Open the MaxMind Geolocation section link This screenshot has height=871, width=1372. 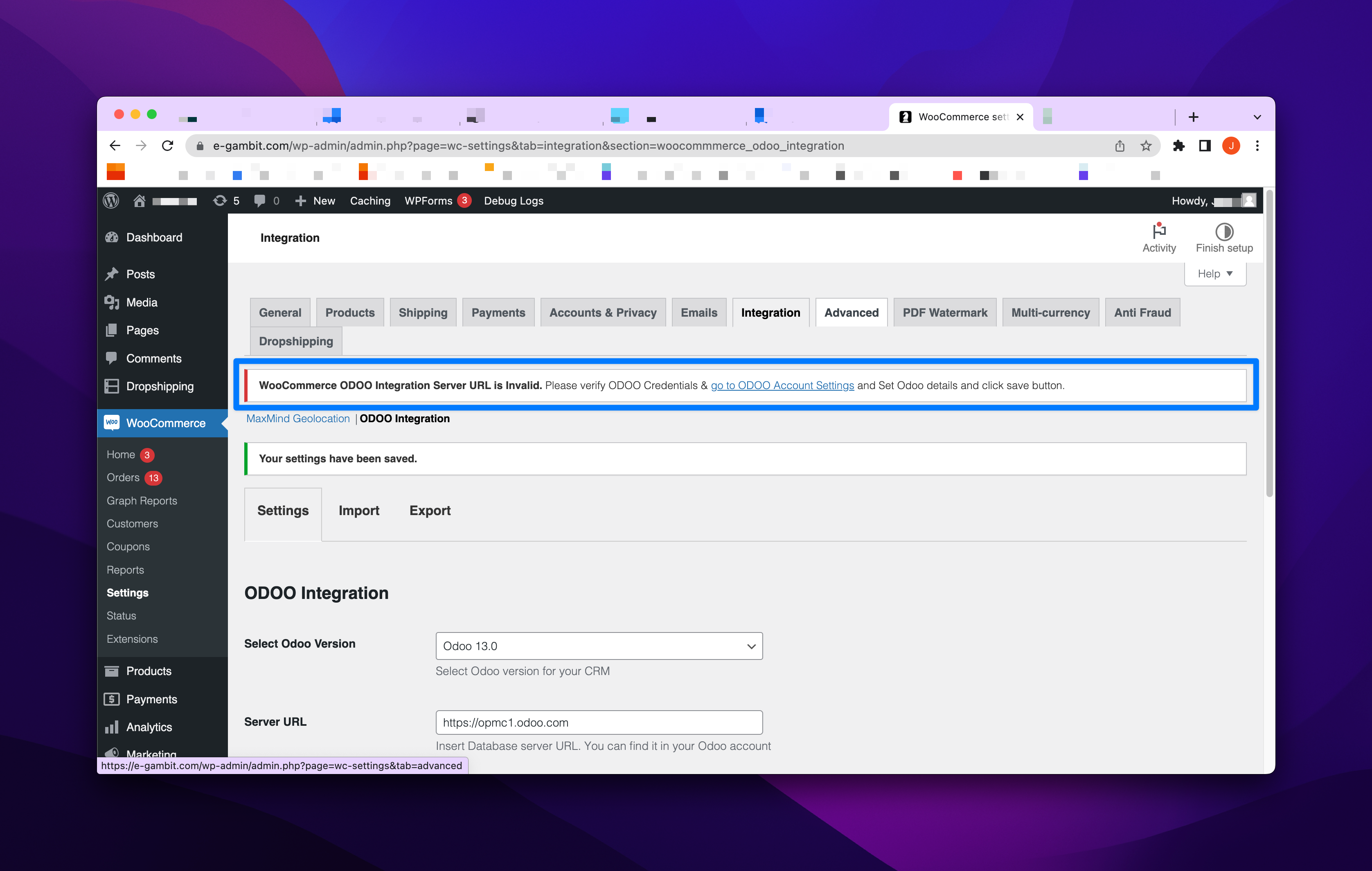click(x=297, y=418)
